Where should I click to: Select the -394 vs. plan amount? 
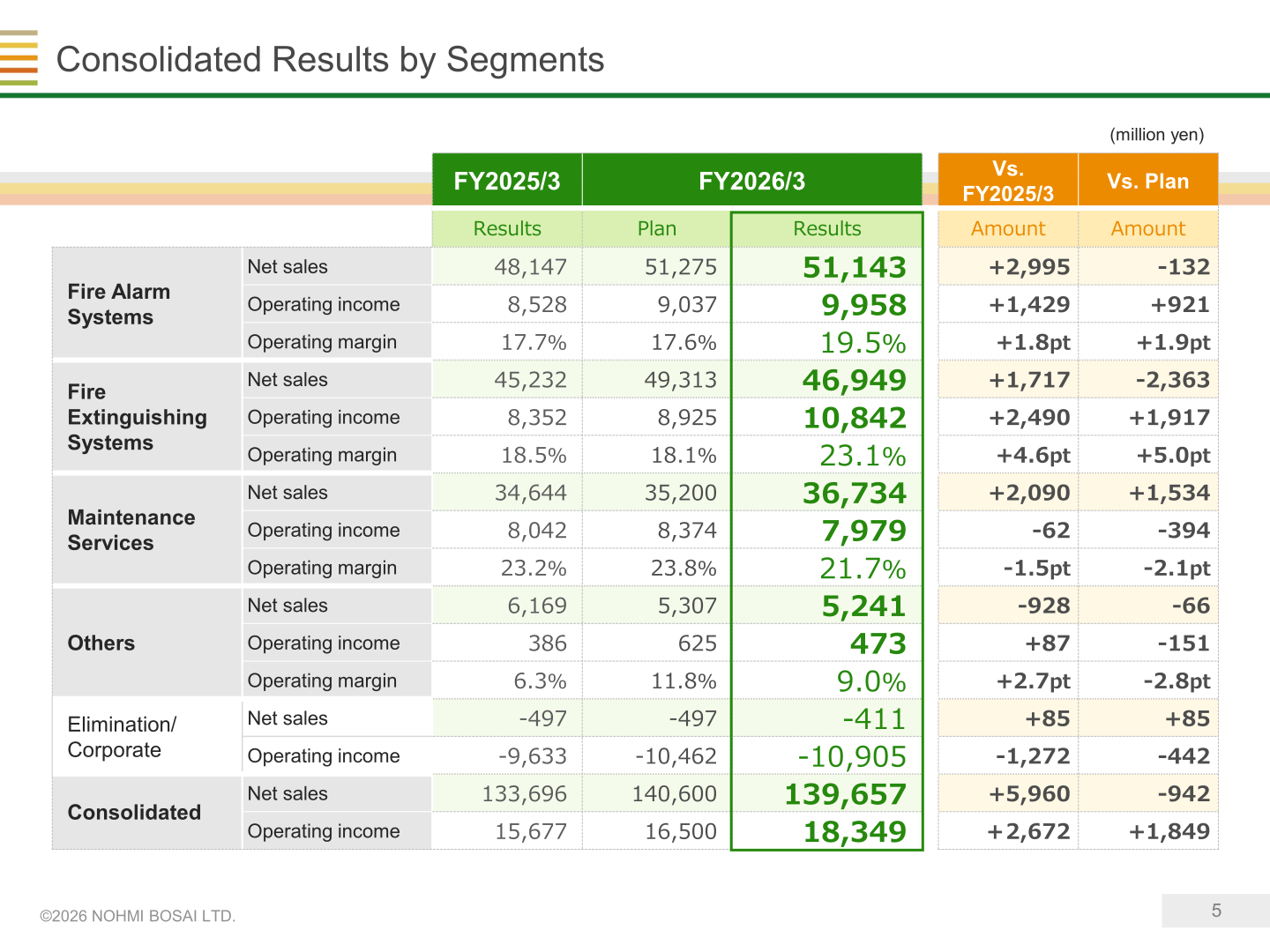[1184, 530]
